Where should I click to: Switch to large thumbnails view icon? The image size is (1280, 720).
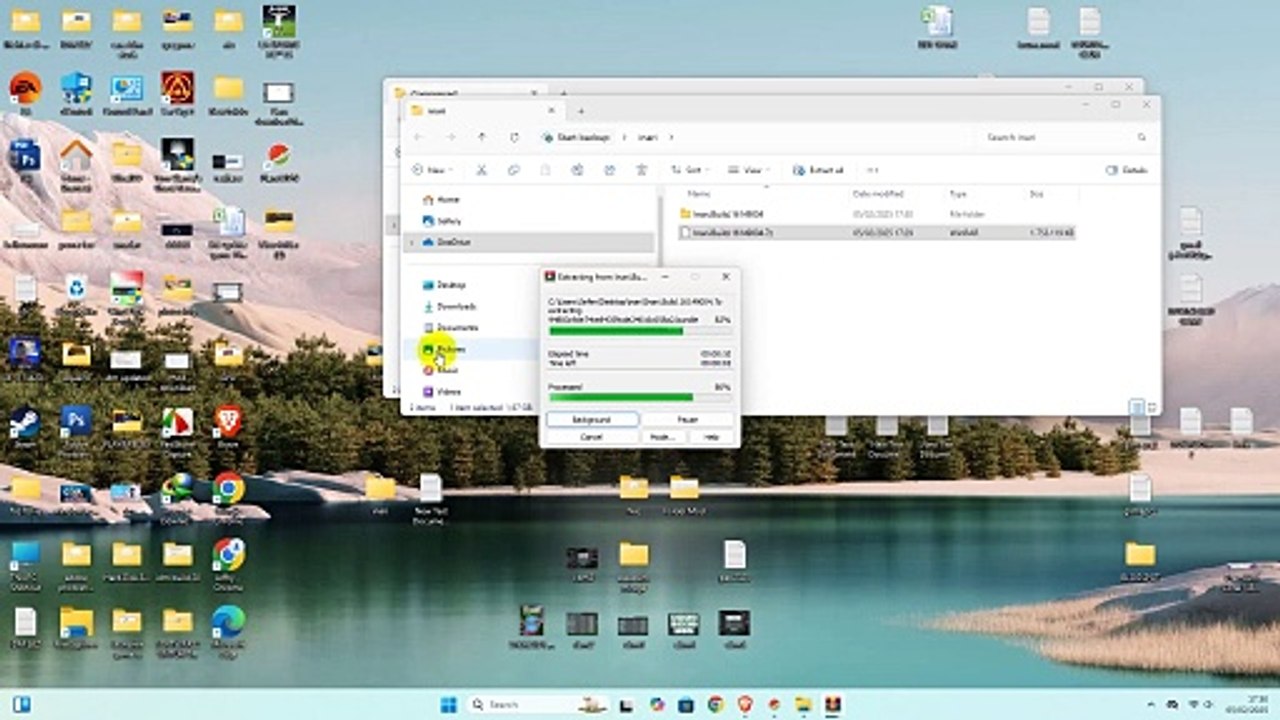click(1152, 407)
